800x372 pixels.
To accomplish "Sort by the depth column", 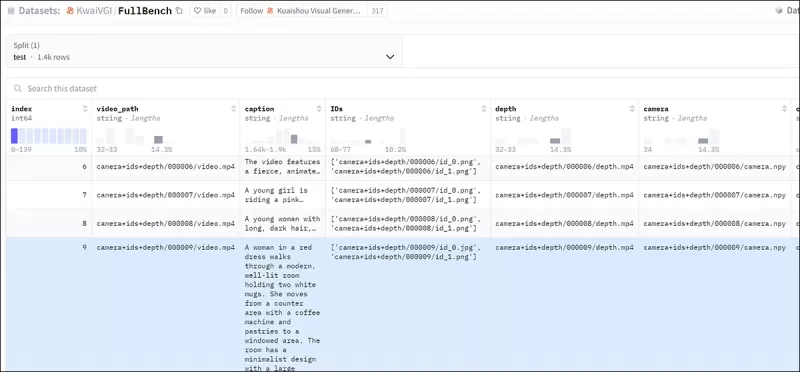I will [x=632, y=109].
